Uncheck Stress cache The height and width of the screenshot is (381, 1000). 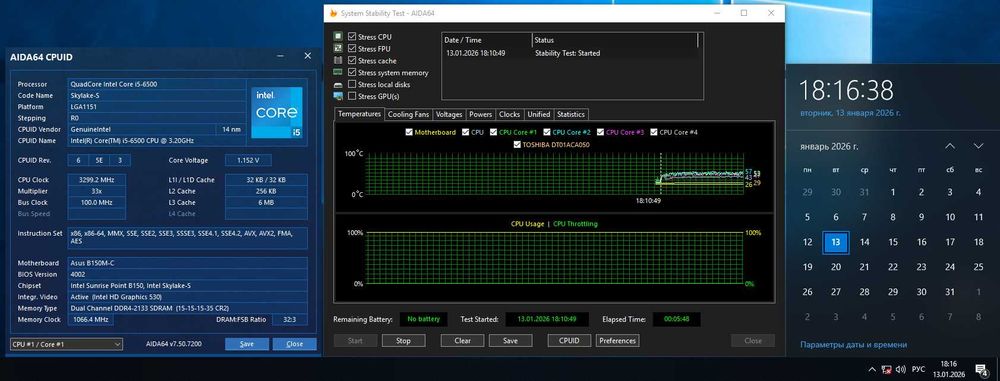[352, 61]
